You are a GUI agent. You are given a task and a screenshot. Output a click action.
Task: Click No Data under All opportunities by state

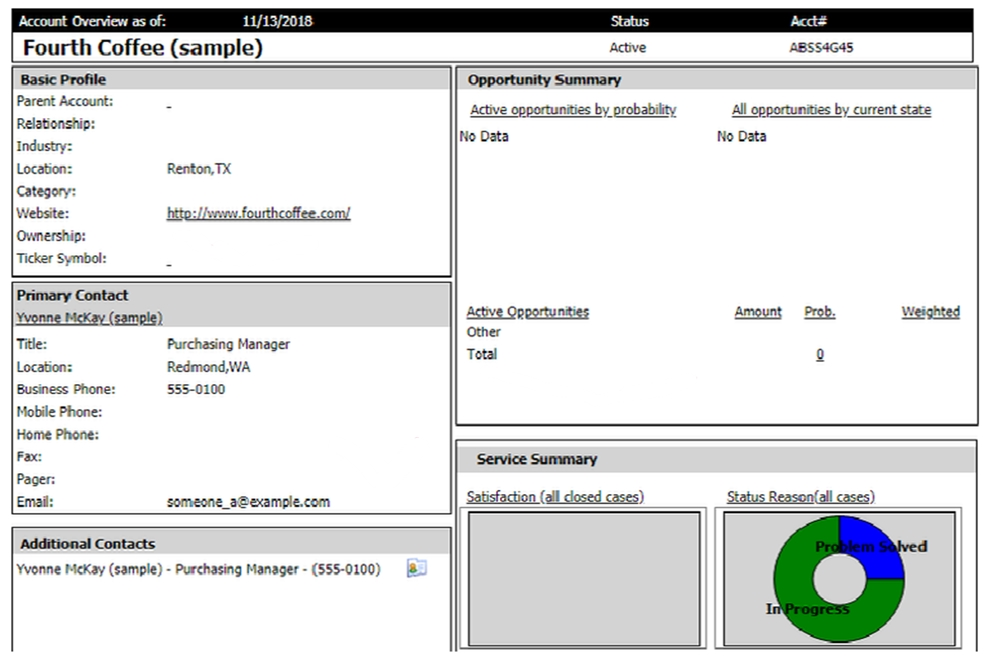741,136
